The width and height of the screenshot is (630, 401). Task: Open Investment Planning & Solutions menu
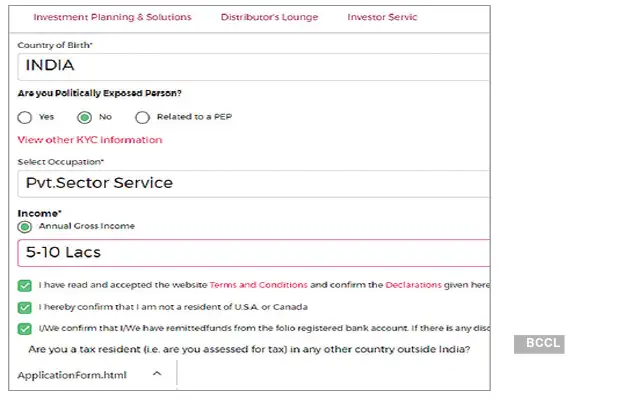(112, 17)
